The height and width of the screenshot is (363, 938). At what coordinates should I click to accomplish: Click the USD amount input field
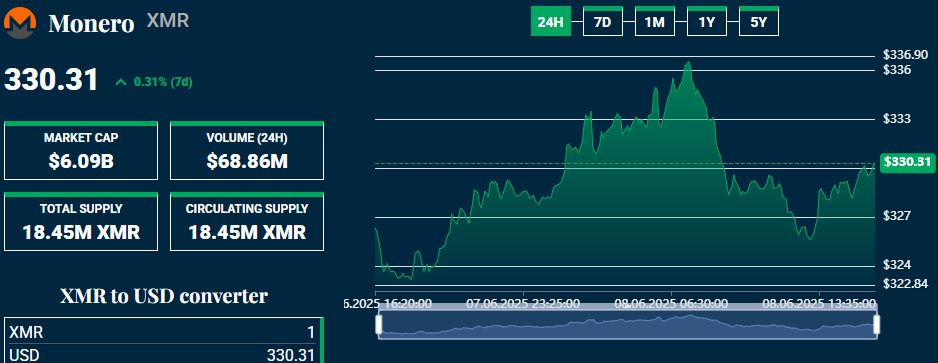pos(162,355)
